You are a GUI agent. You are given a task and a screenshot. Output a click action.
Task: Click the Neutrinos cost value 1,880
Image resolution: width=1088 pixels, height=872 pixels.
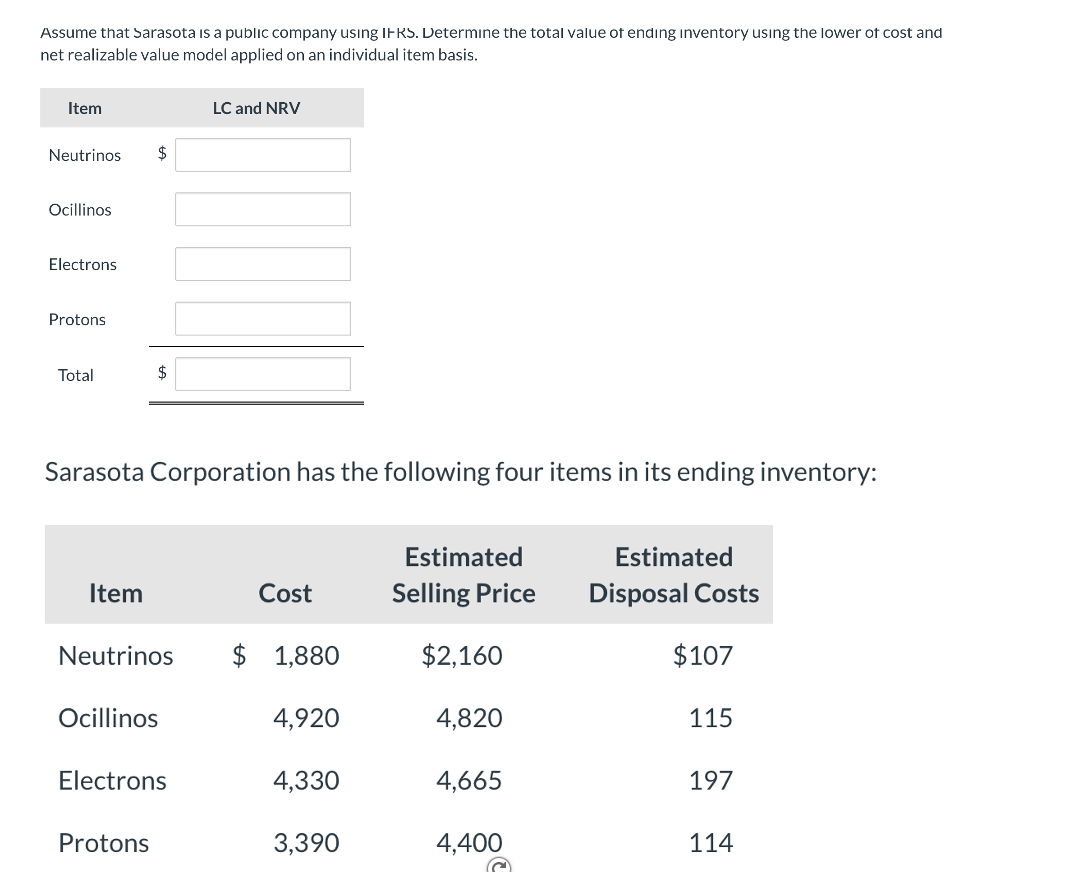coord(305,656)
